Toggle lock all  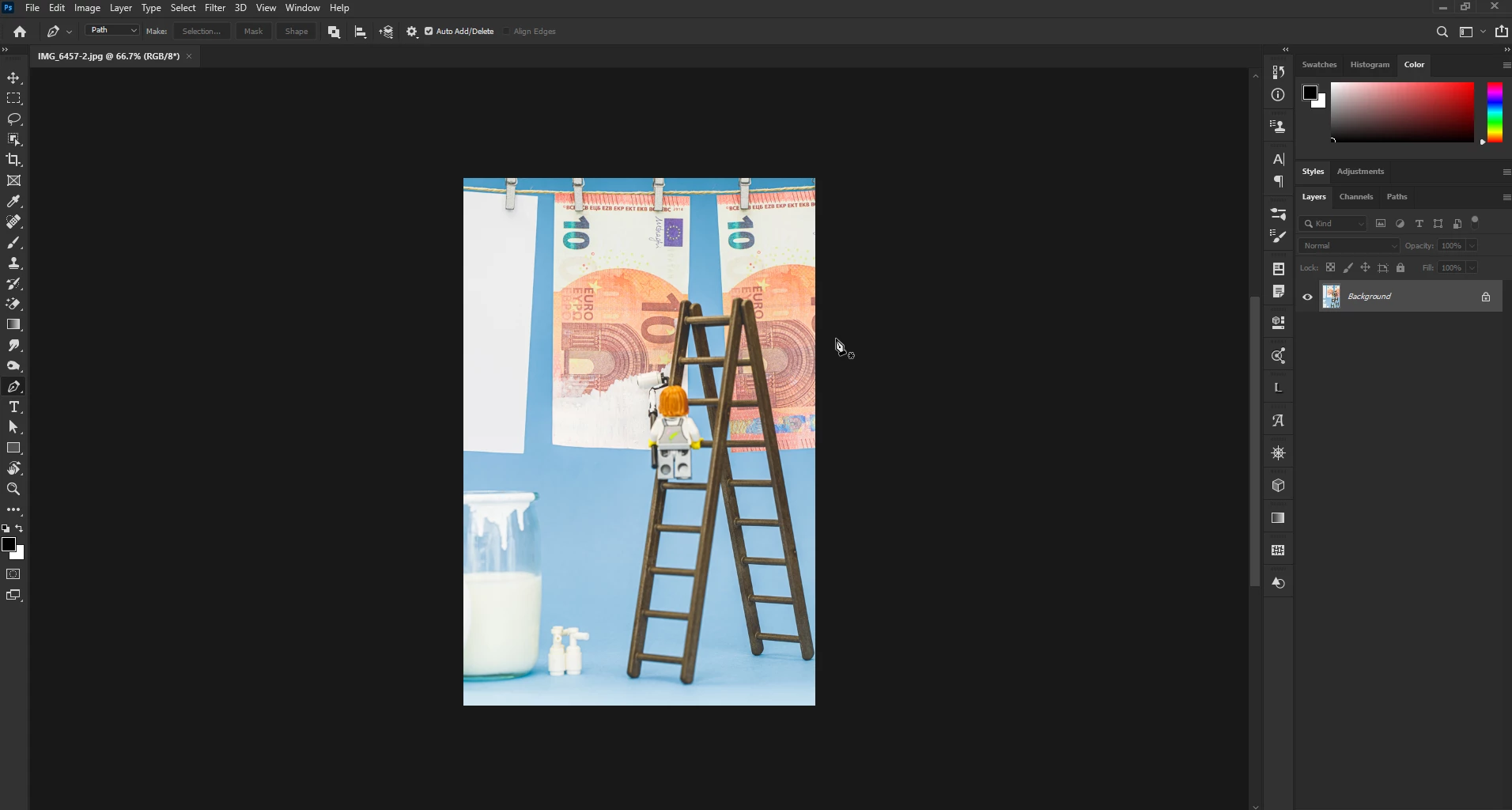click(x=1400, y=268)
